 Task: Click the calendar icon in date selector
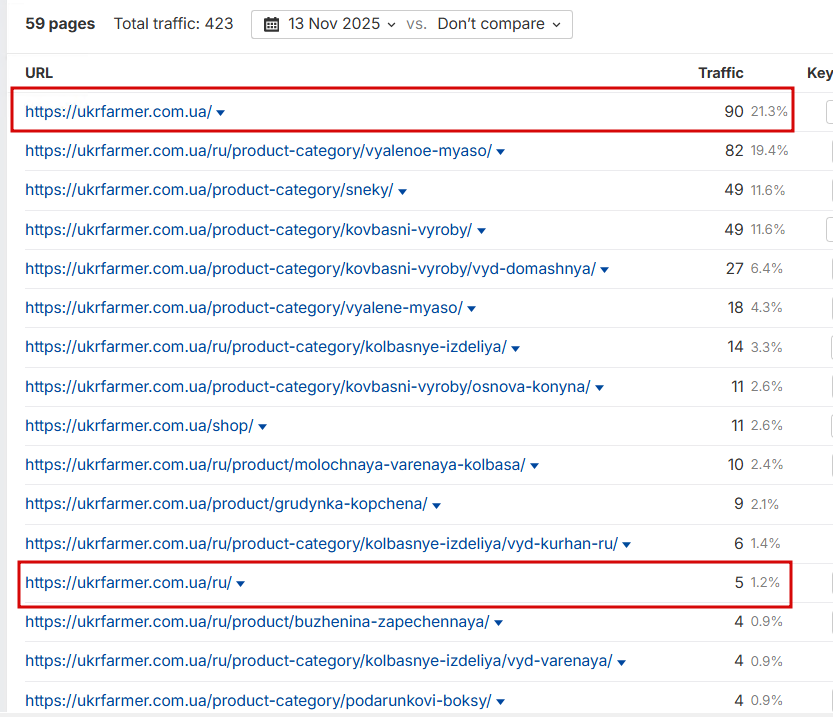coord(271,24)
